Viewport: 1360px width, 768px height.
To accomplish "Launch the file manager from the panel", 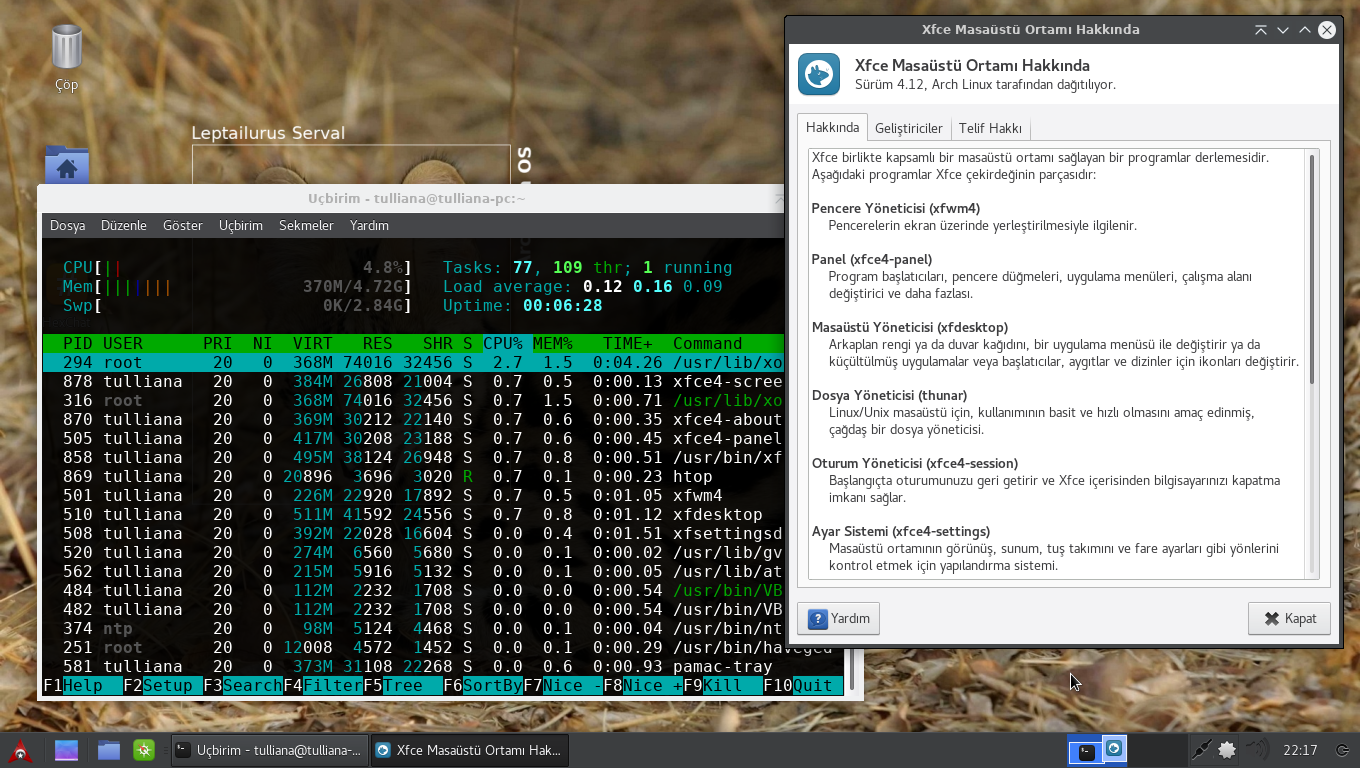I will click(x=109, y=750).
